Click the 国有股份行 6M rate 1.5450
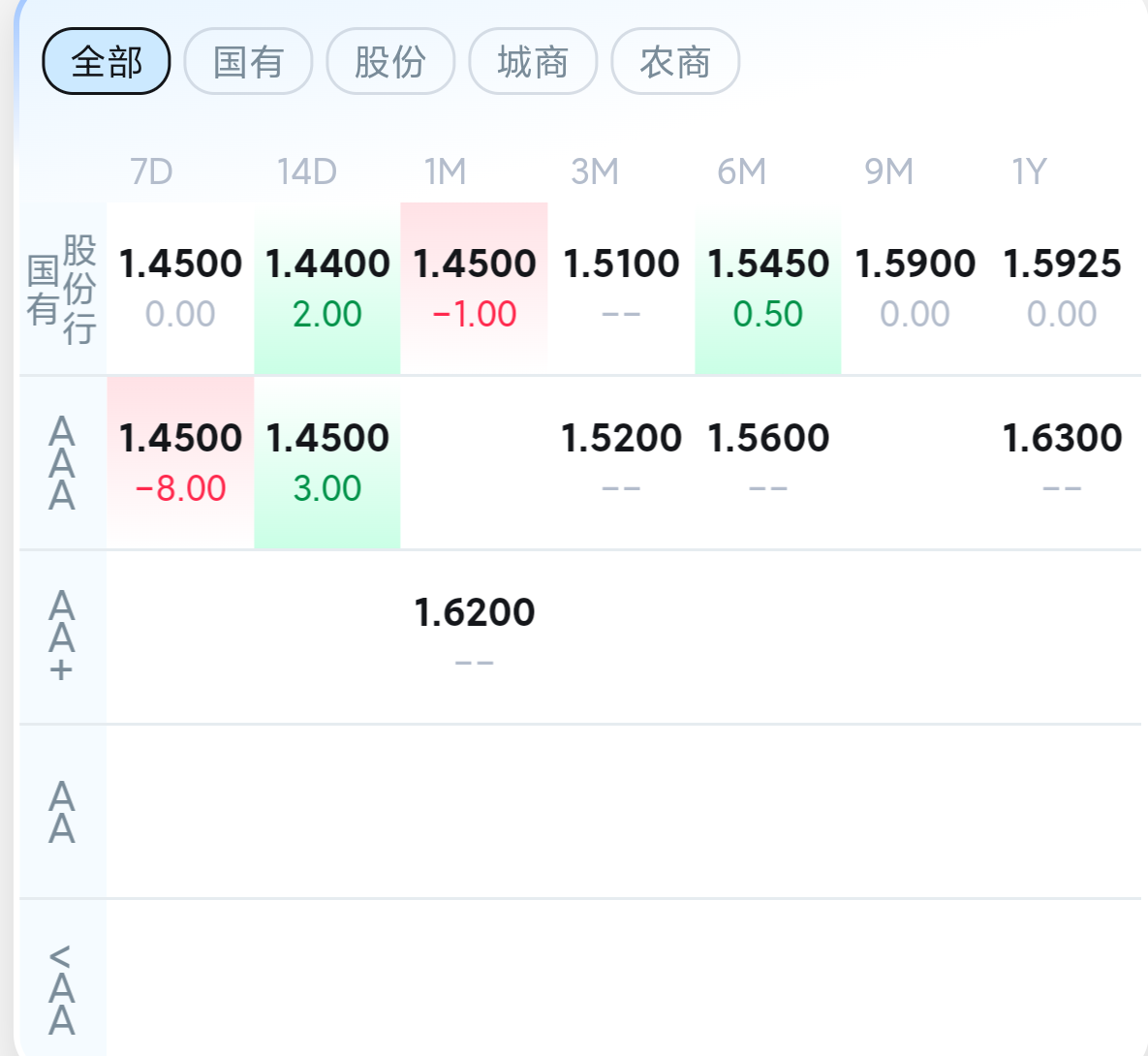This screenshot has width=1148, height=1056. 768,288
